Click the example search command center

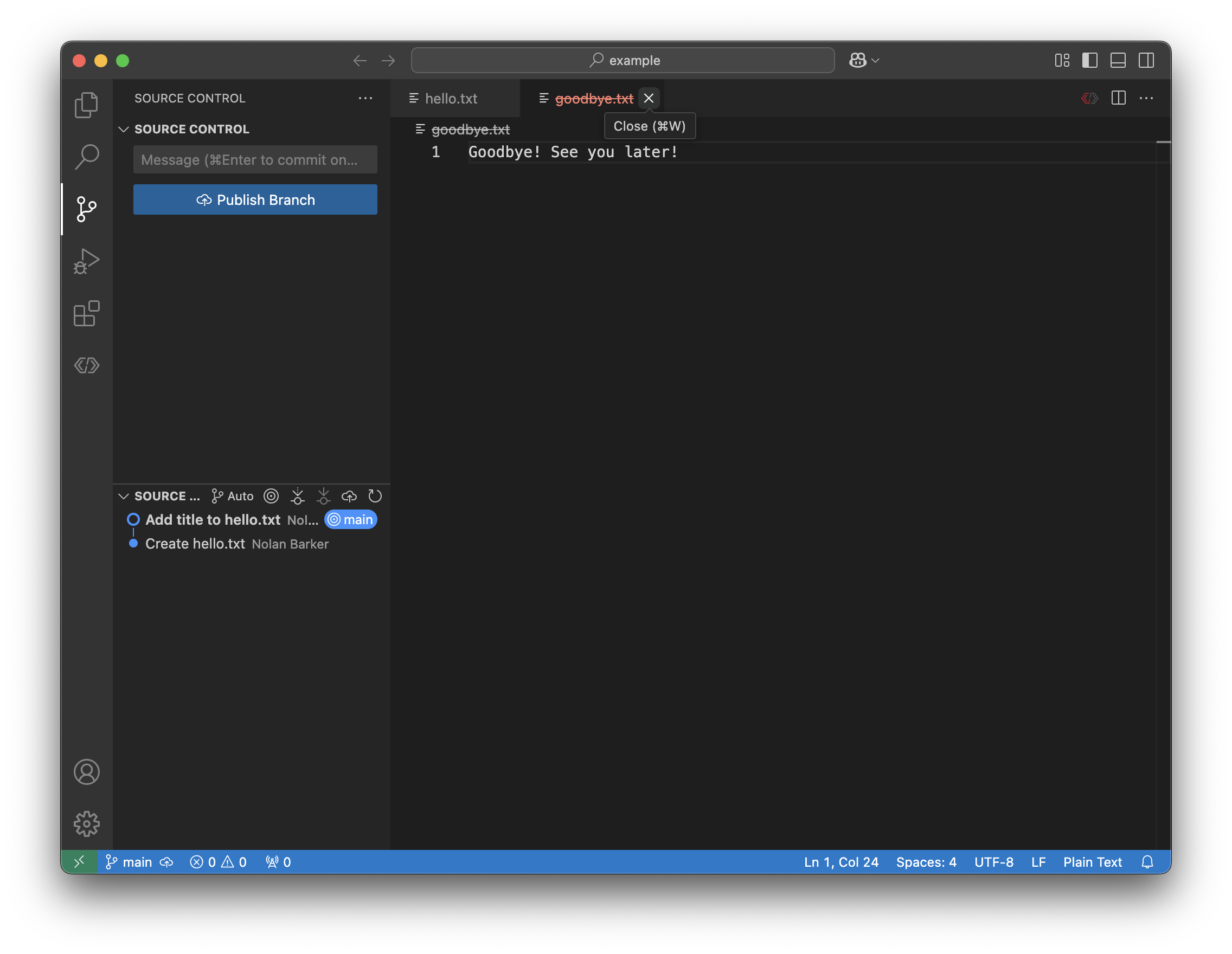click(x=623, y=60)
